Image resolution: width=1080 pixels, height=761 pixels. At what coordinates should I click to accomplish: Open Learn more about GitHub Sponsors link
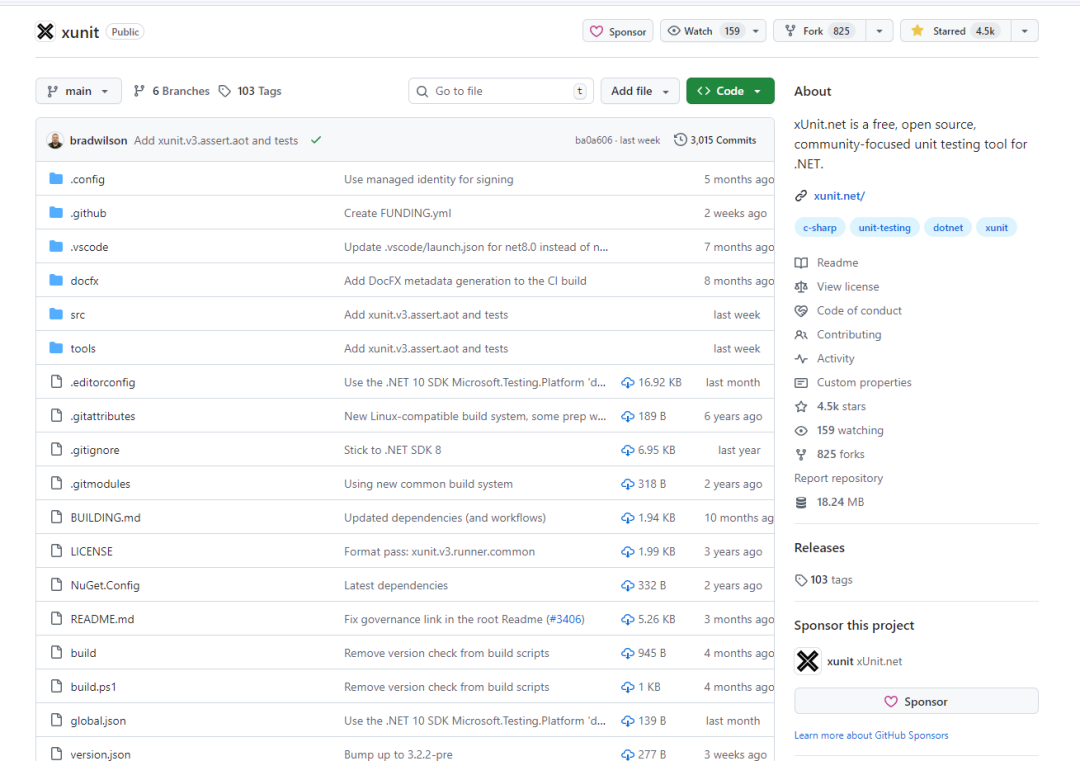tap(871, 736)
